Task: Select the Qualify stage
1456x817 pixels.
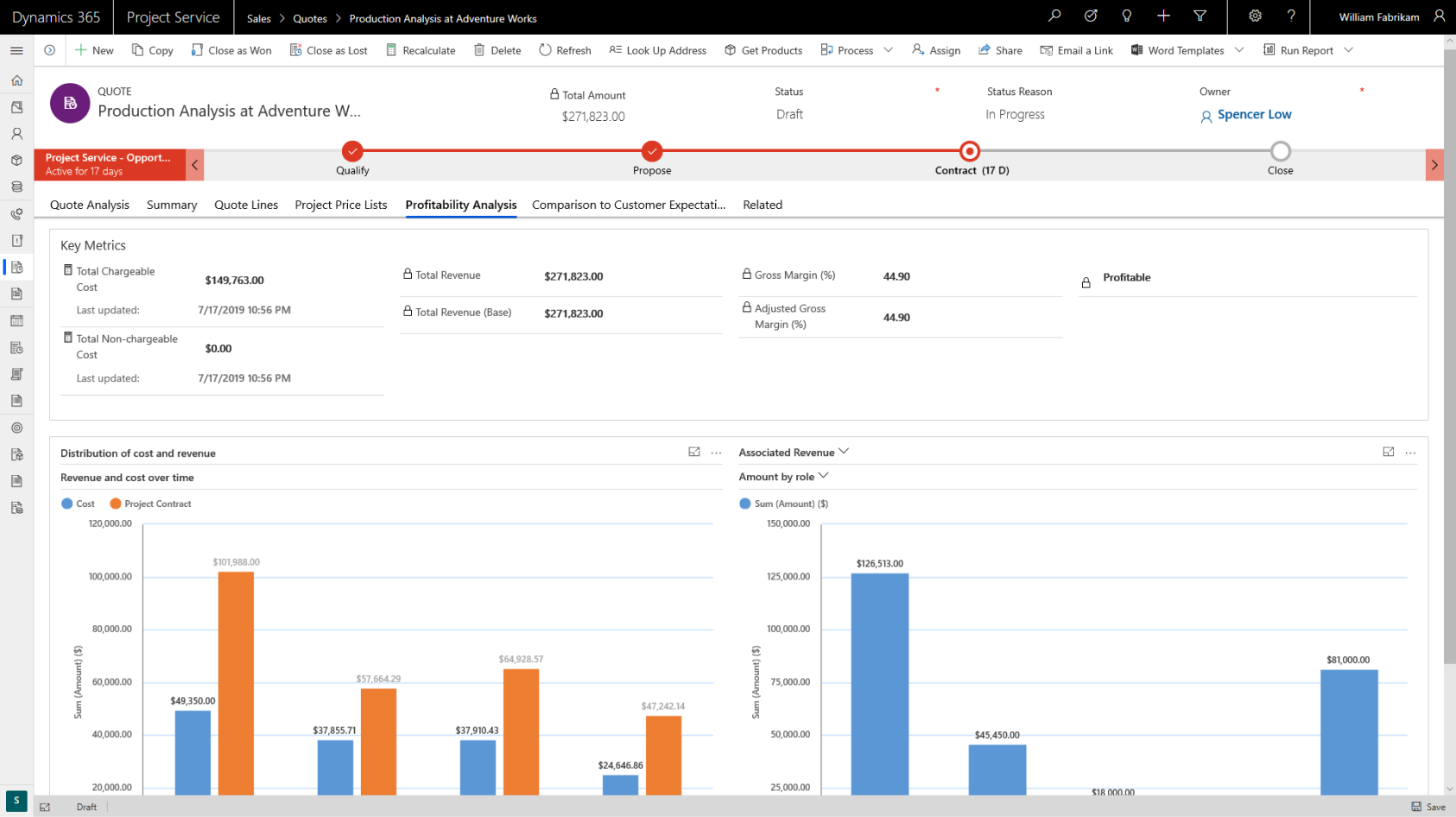Action: [352, 151]
